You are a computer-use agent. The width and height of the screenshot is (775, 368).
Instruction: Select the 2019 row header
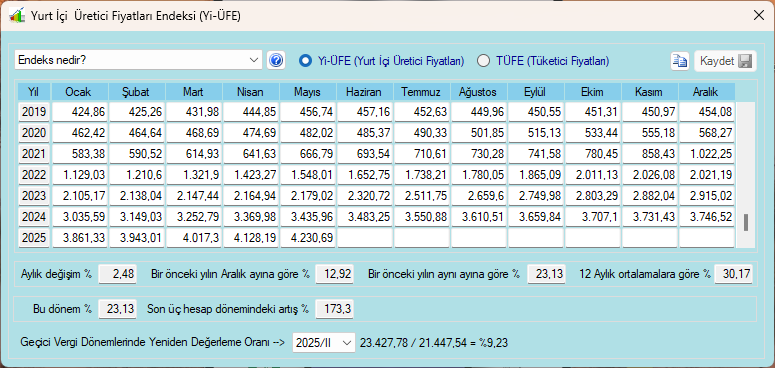(x=34, y=112)
